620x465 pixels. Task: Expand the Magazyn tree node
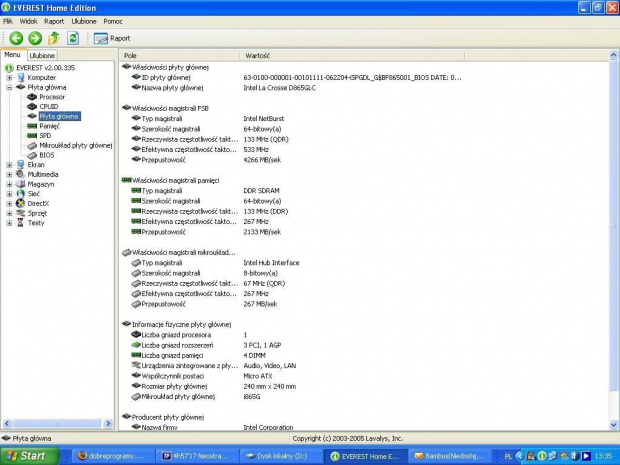(9, 184)
